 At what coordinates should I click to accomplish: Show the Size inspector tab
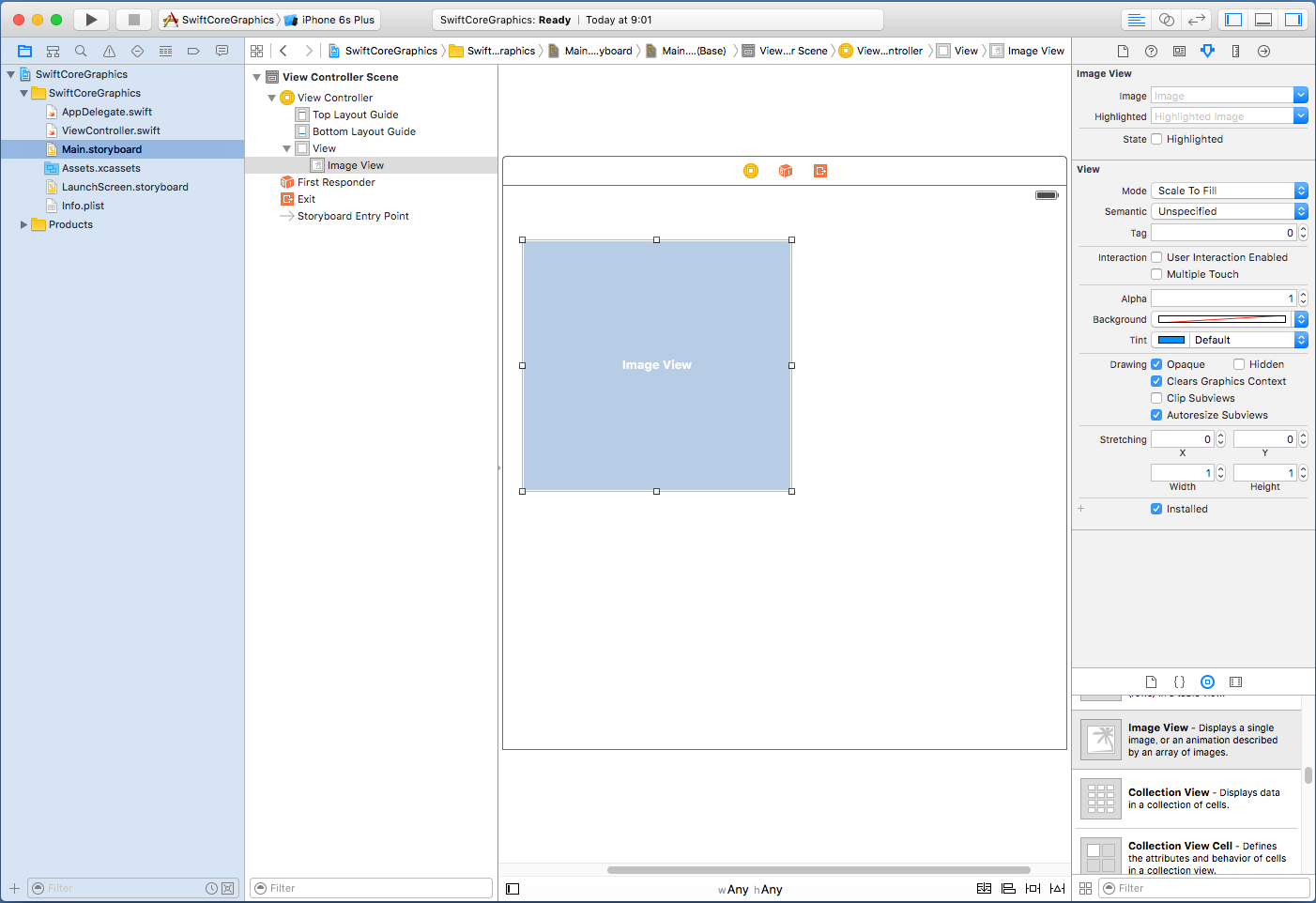(1235, 51)
